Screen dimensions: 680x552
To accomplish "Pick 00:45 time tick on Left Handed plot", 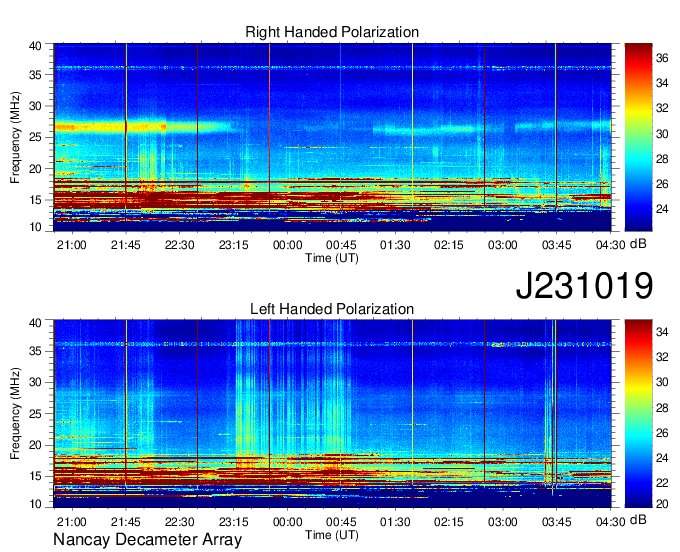I will coord(341,522).
